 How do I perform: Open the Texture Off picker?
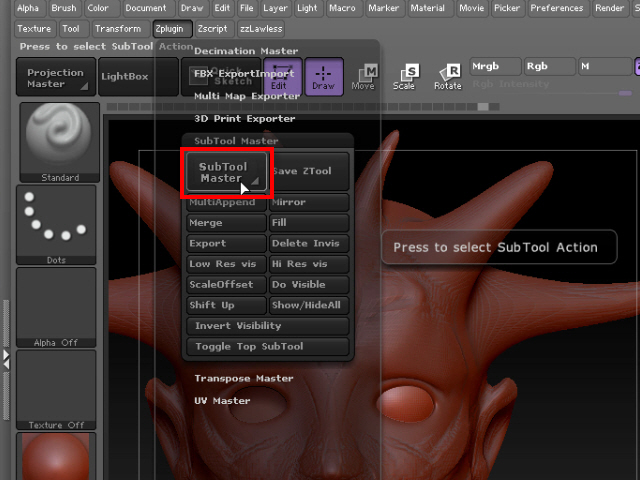coord(56,390)
